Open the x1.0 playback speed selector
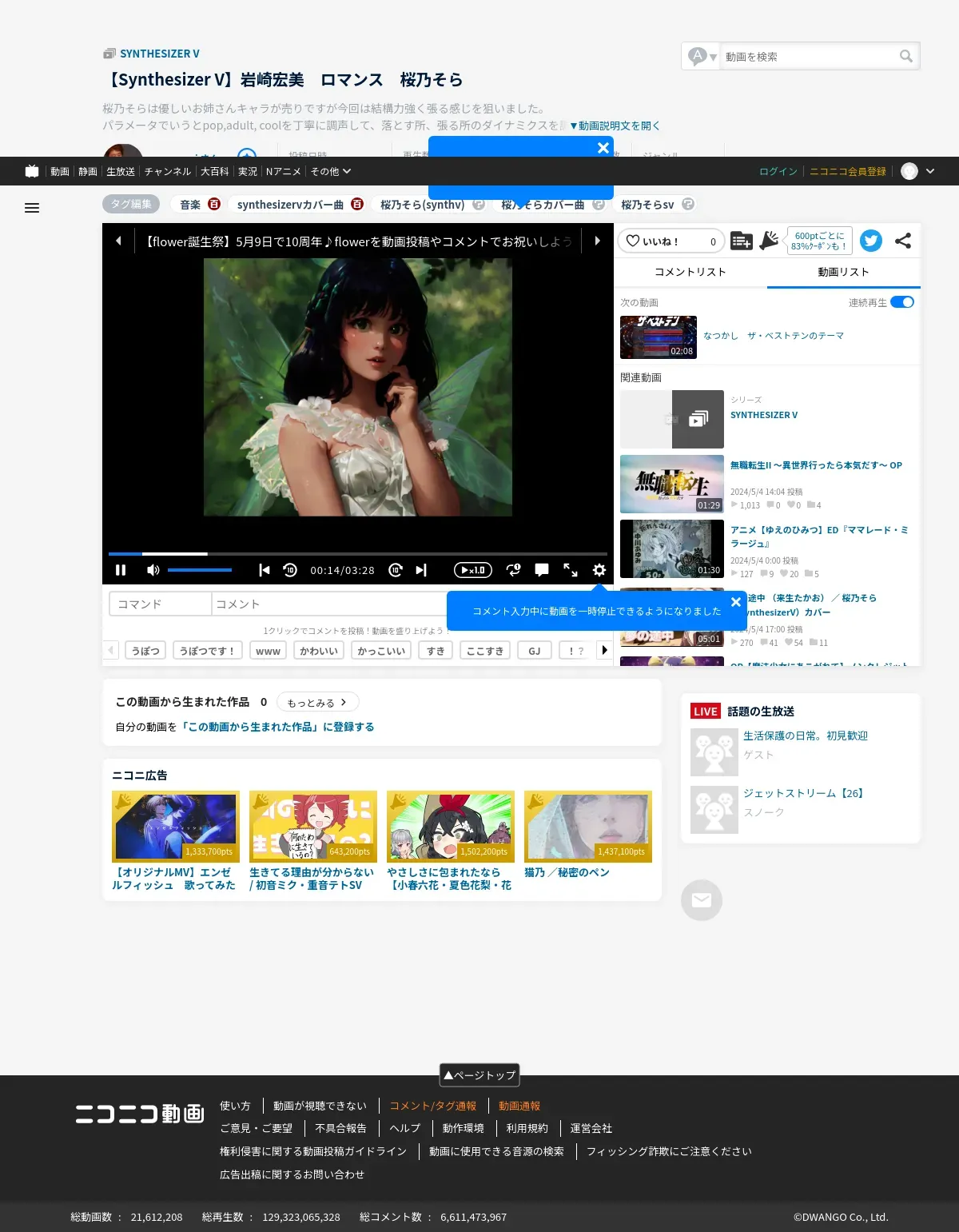Viewport: 959px width, 1232px height. click(473, 570)
